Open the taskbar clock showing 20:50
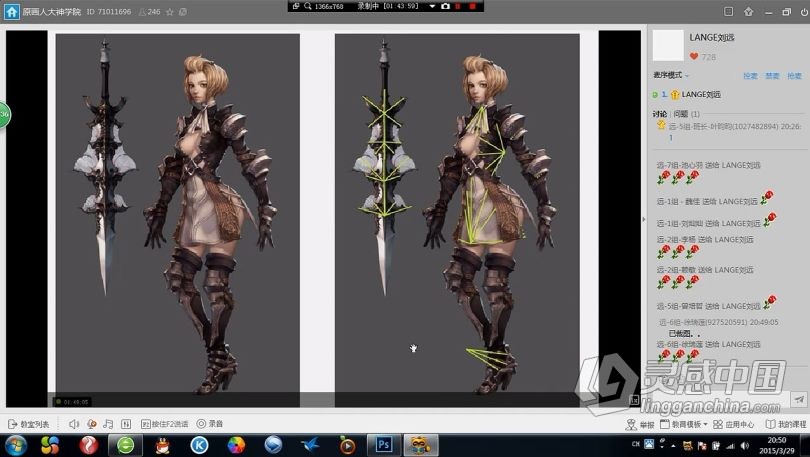This screenshot has height=457, width=810. [x=777, y=445]
